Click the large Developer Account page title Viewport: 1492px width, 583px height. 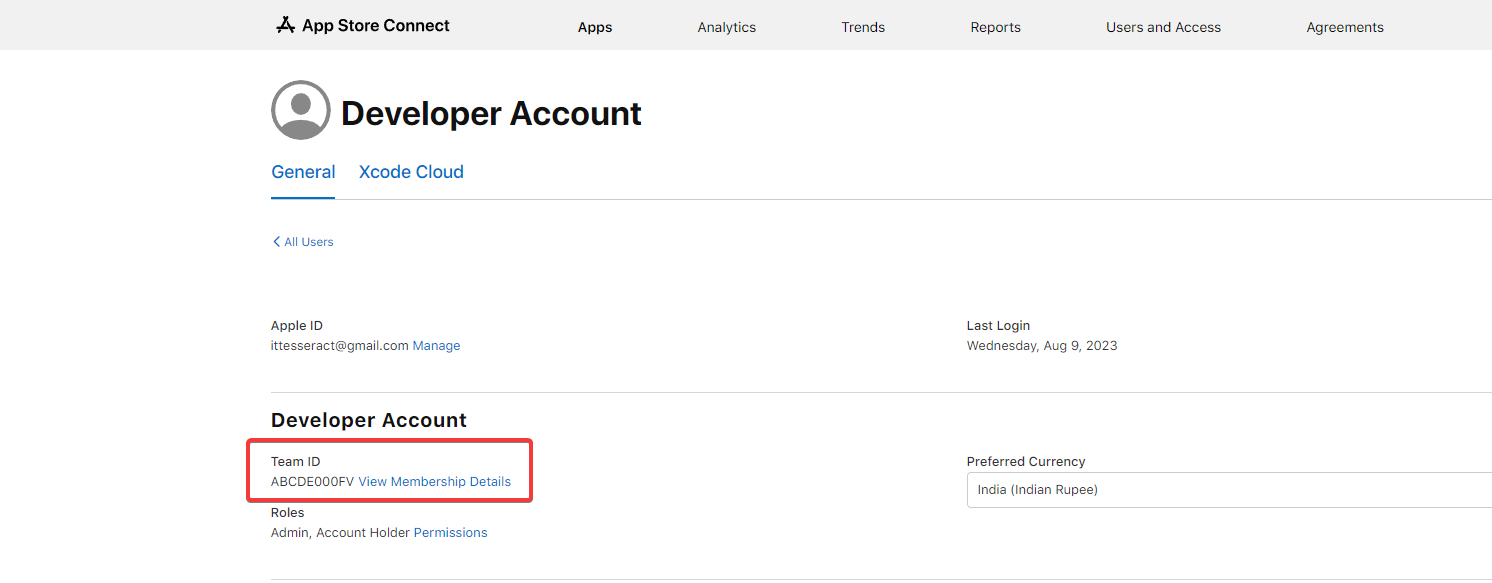pyautogui.click(x=491, y=114)
